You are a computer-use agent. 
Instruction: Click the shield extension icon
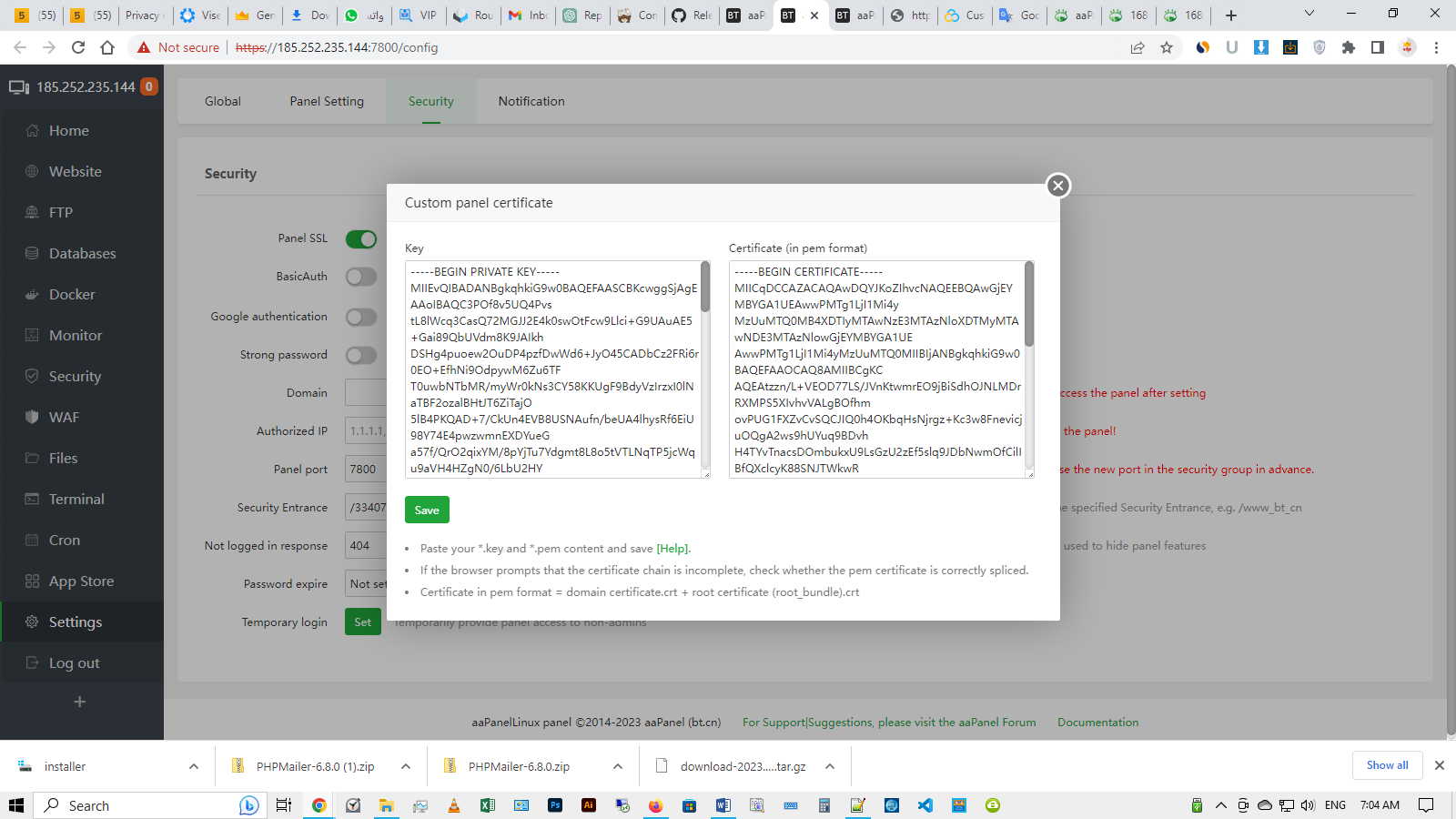coord(1319,47)
